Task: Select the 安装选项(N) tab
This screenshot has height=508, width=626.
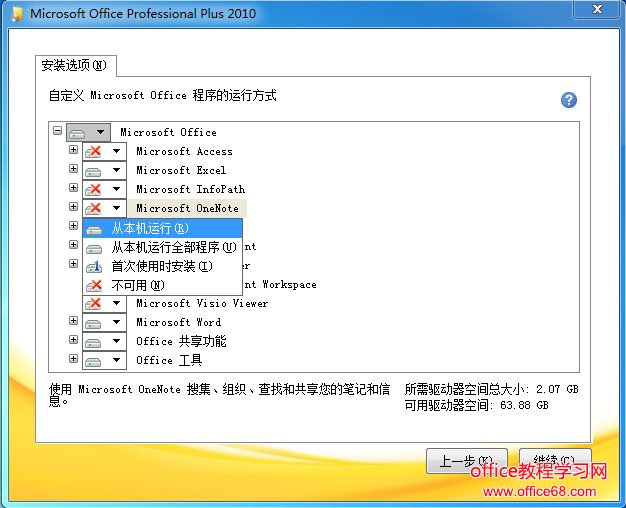Action: coord(75,65)
